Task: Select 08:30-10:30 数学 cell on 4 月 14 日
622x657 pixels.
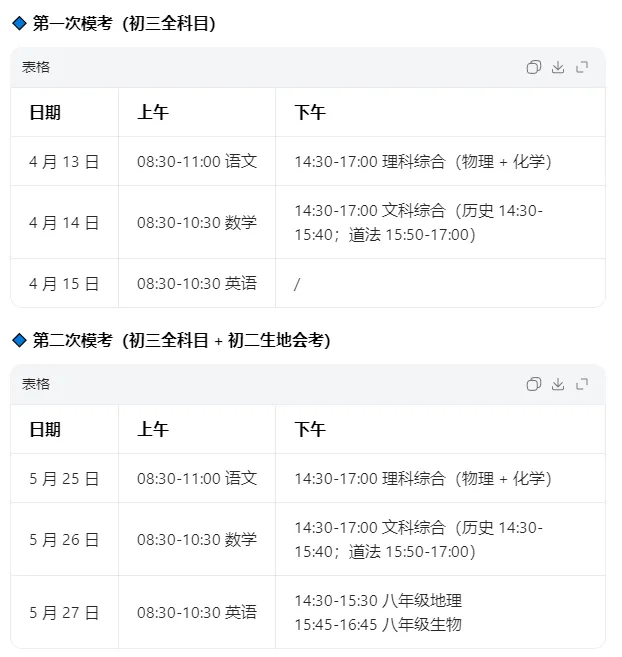Action: coord(197,222)
